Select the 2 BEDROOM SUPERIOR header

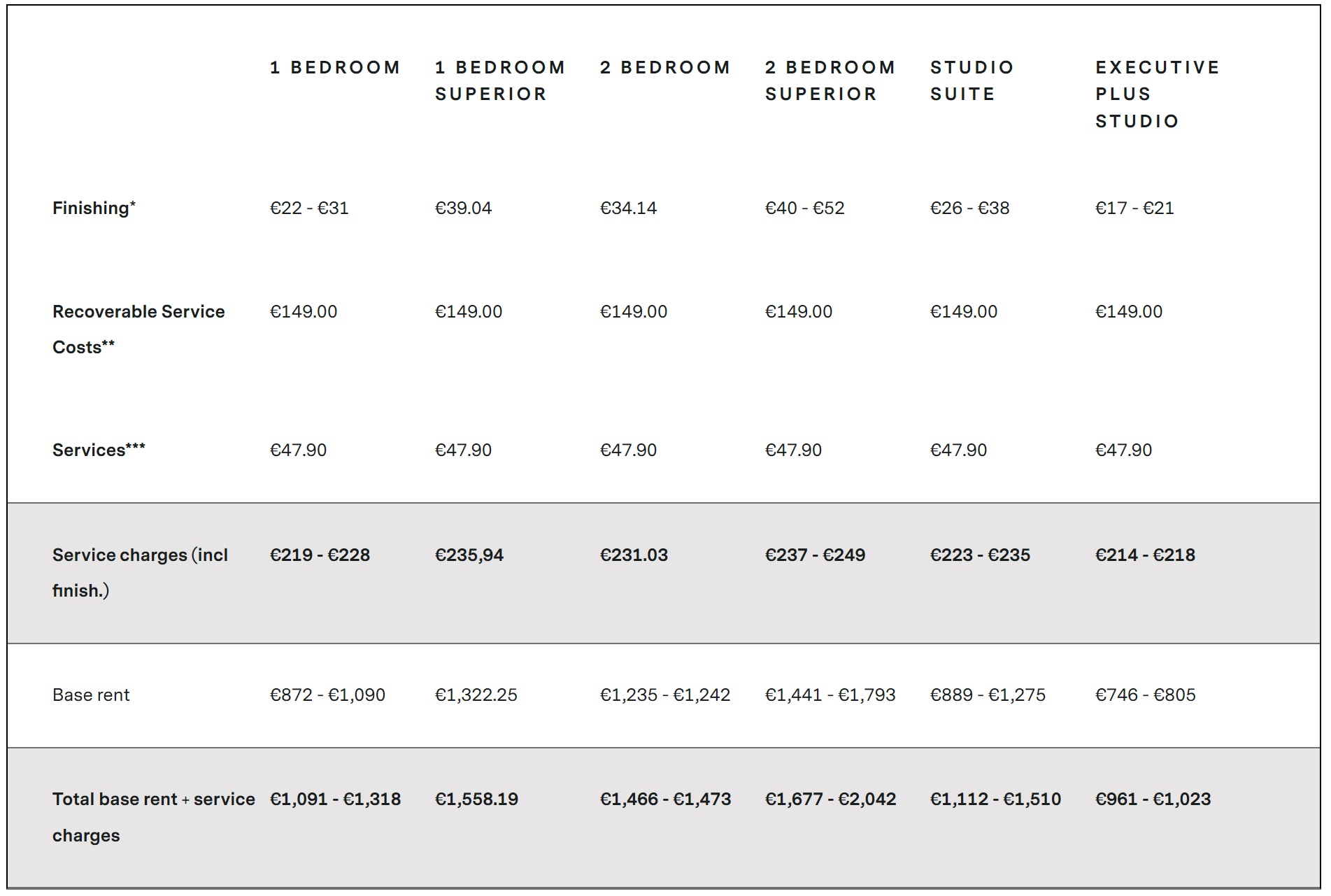830,81
